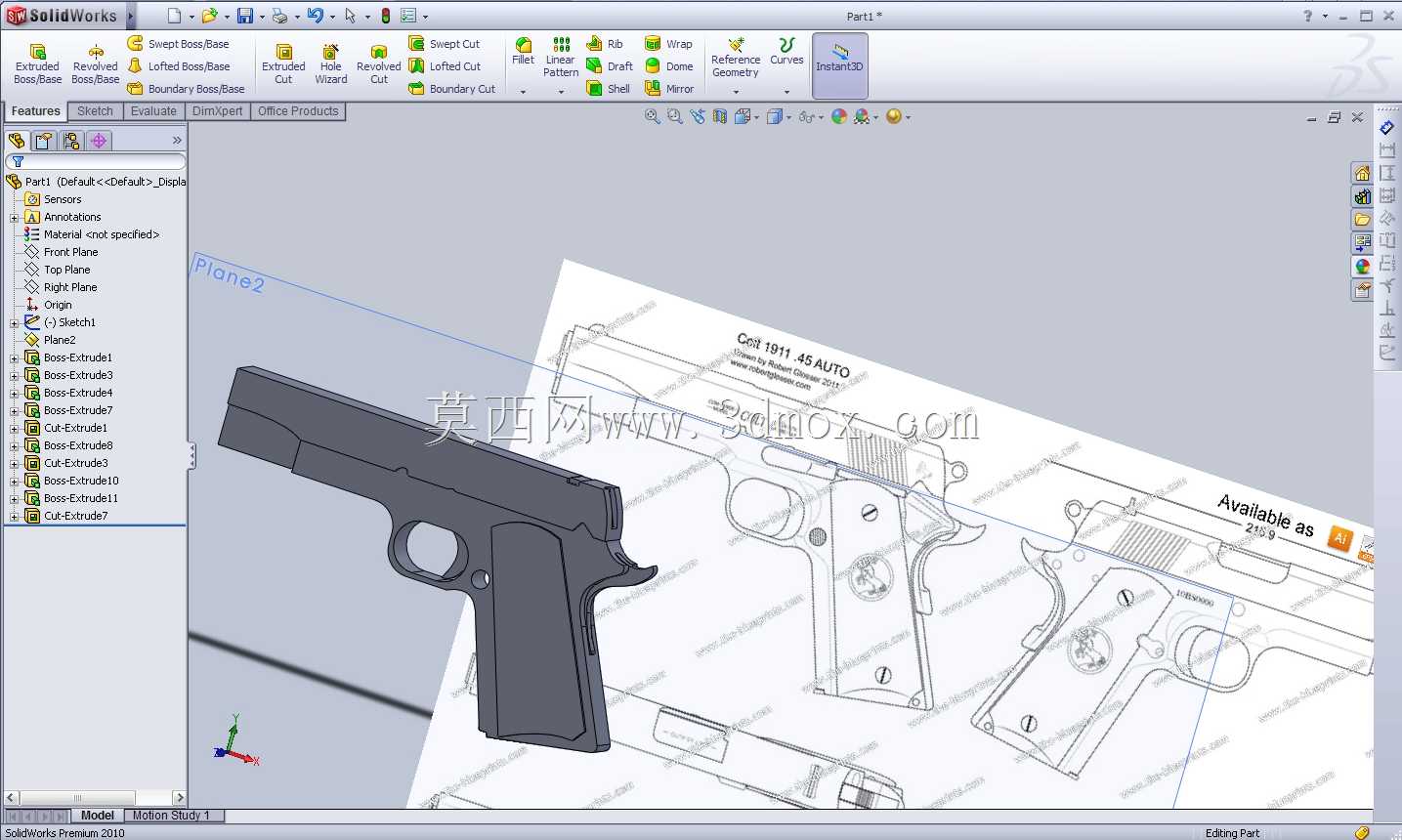This screenshot has height=840, width=1402.
Task: Select the Wrap feature
Action: tap(668, 44)
